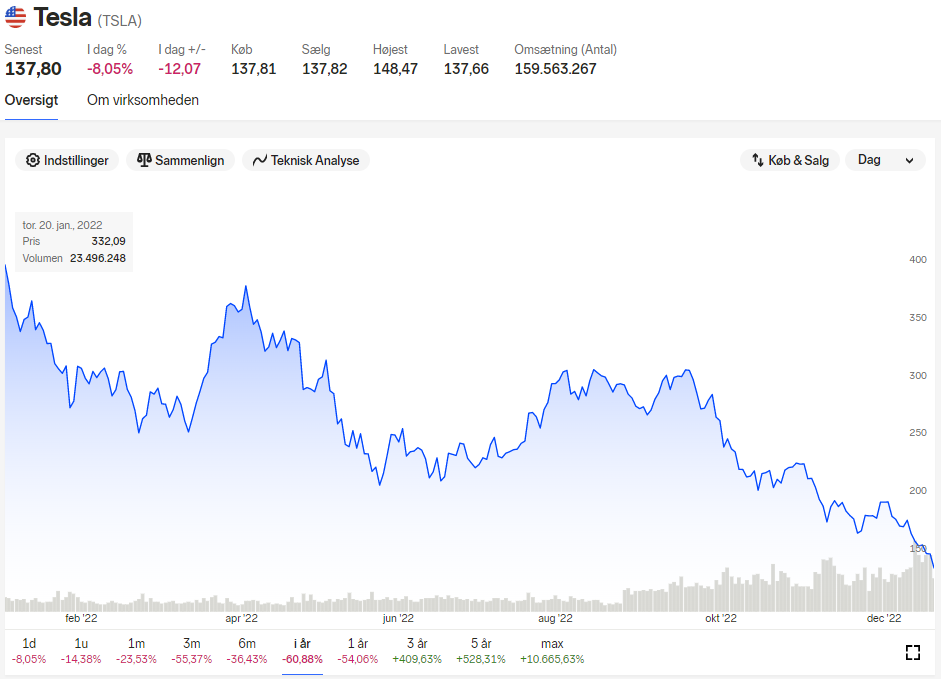Click the gear icon in Indstillinger
The width and height of the screenshot is (941, 679).
tap(32, 160)
